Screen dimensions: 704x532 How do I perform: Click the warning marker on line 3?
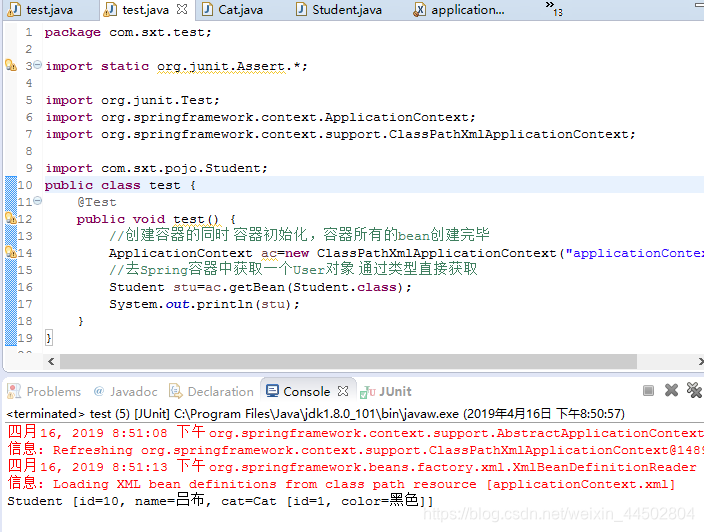11,66
